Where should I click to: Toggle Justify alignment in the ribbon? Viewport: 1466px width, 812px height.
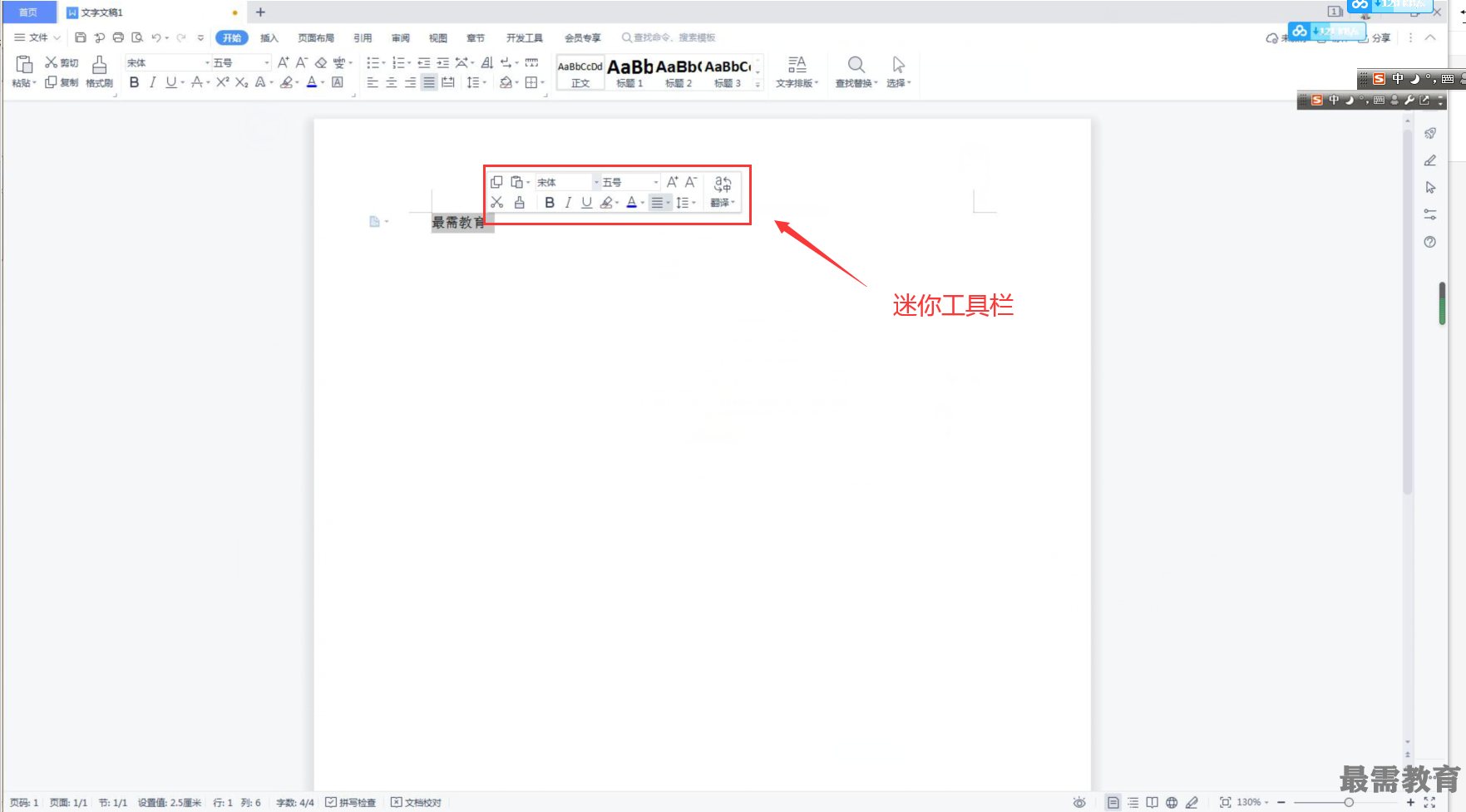pos(429,82)
